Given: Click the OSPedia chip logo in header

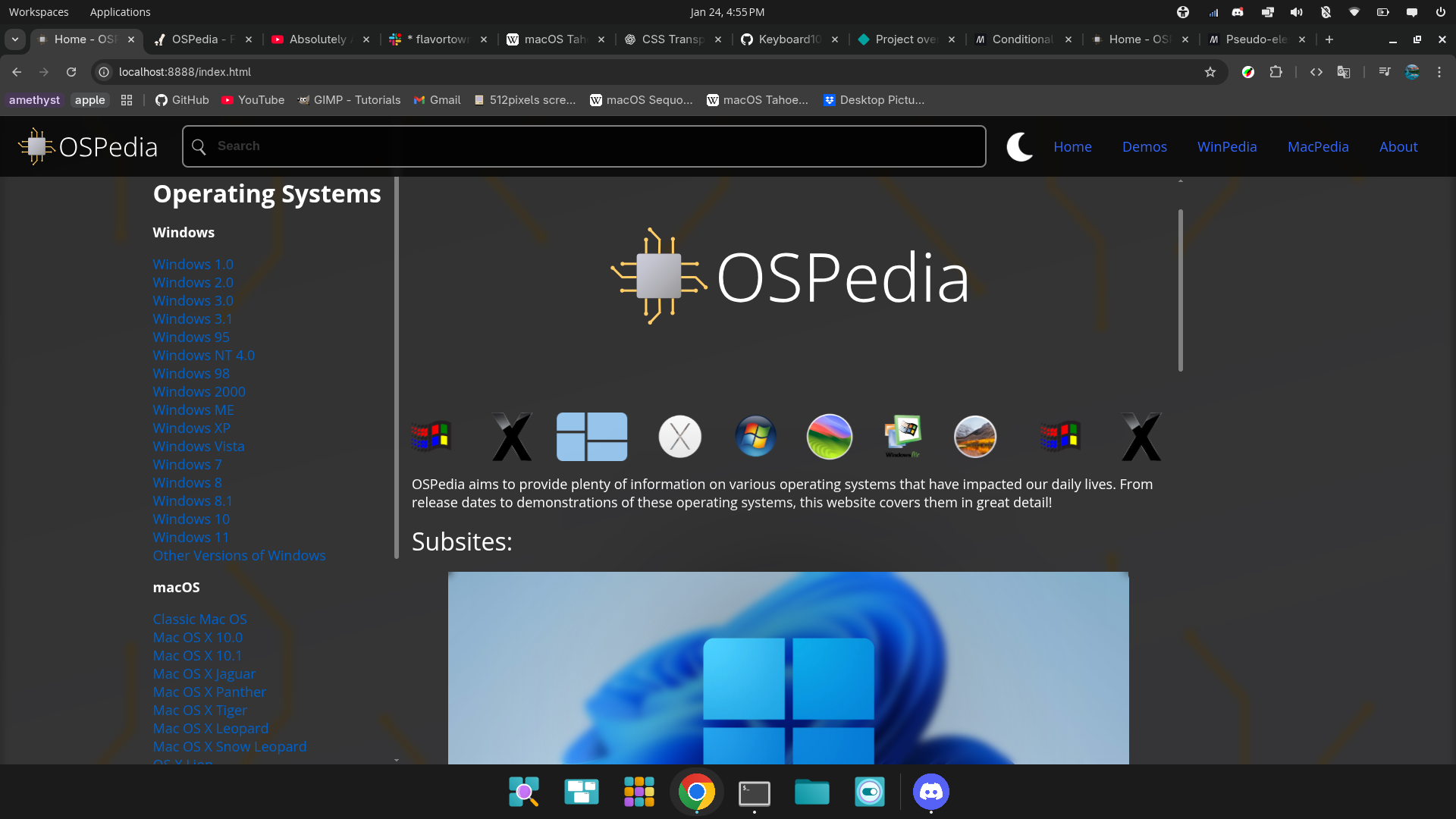Looking at the screenshot, I should coord(36,146).
